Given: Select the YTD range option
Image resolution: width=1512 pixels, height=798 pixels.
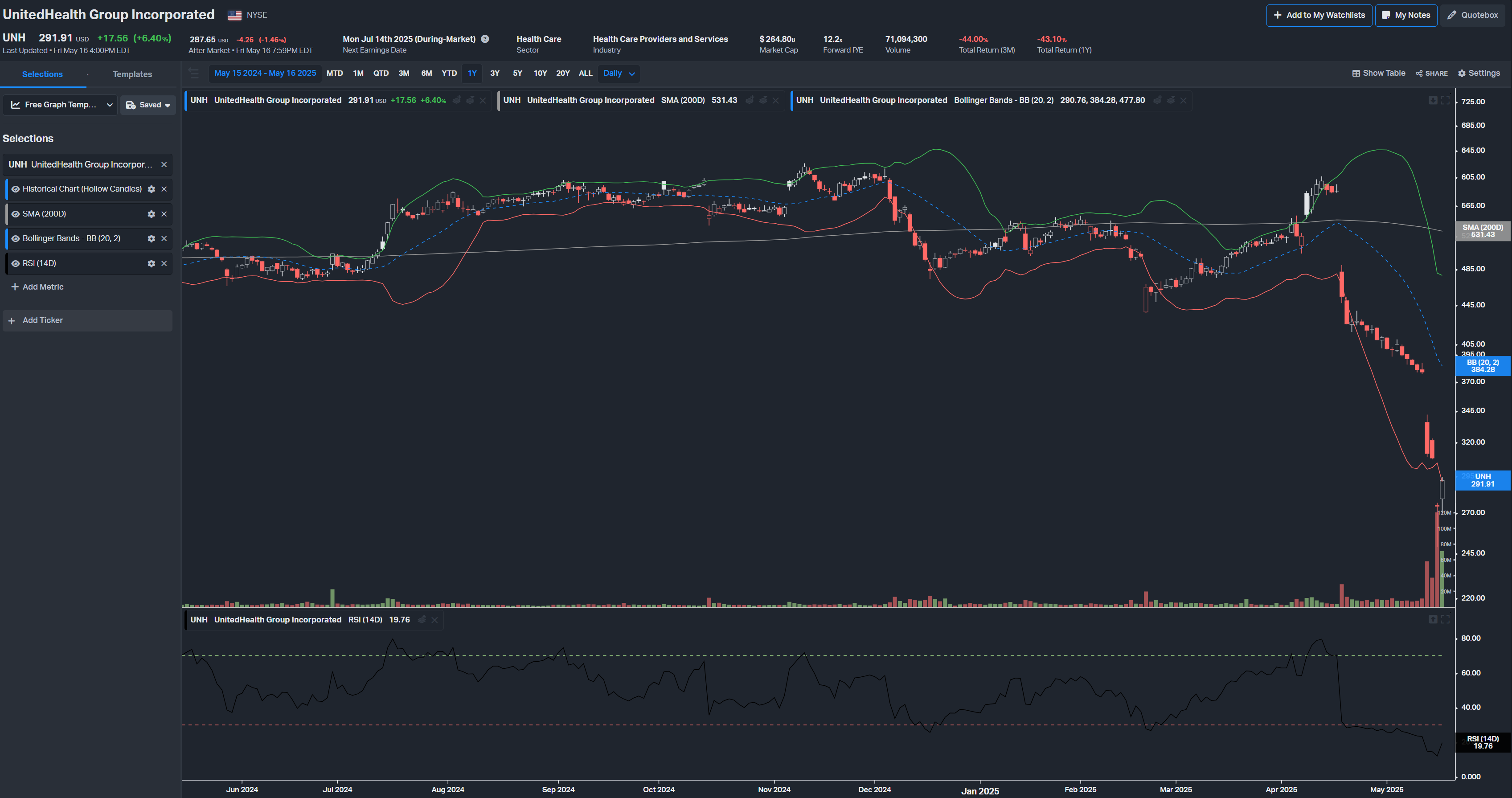Looking at the screenshot, I should click(x=449, y=74).
